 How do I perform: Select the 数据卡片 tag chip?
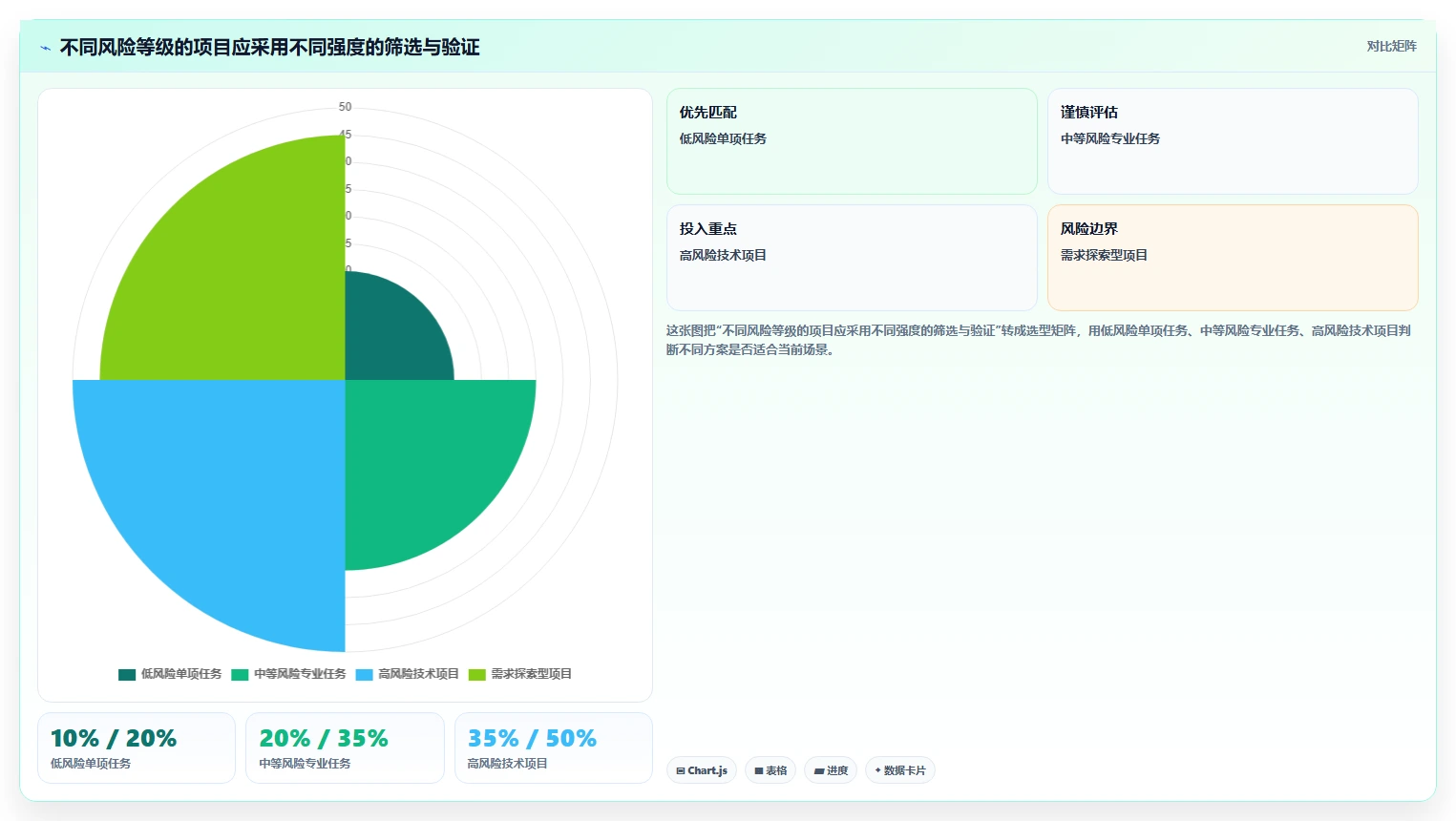pos(899,770)
